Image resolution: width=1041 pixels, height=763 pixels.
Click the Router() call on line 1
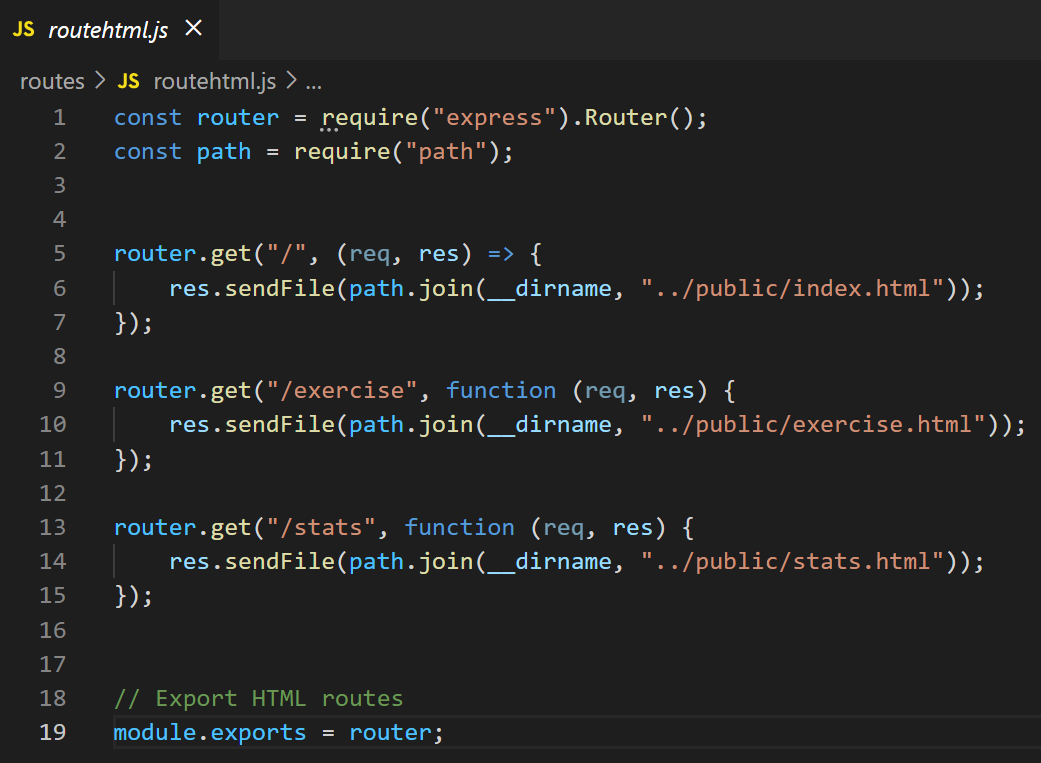[x=639, y=118]
